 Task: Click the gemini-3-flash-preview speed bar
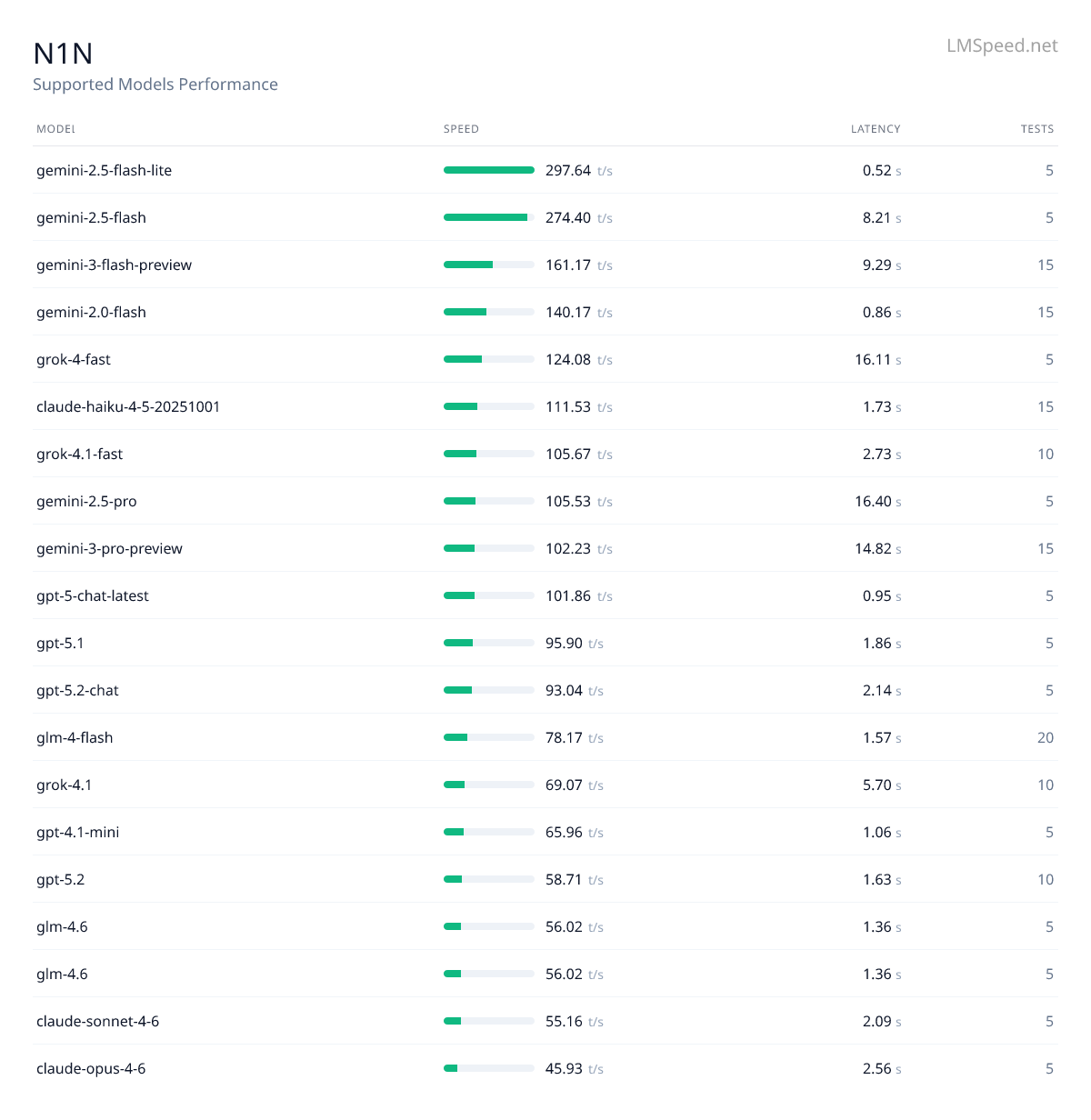[x=489, y=265]
